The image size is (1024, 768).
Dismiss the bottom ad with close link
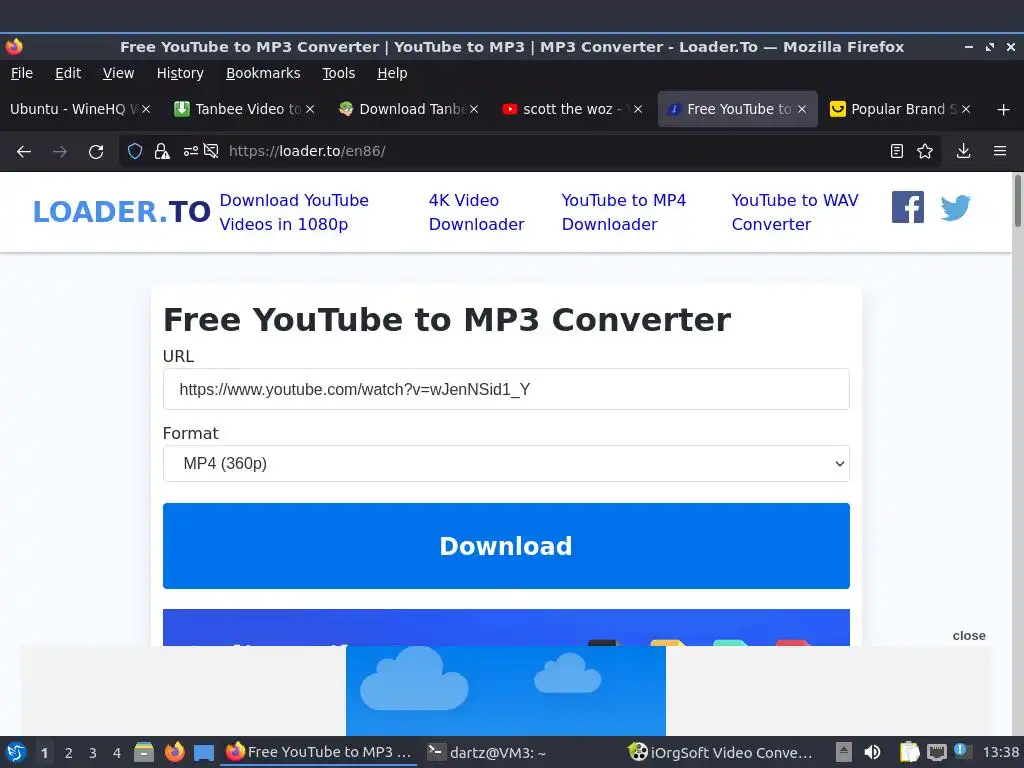[x=968, y=635]
